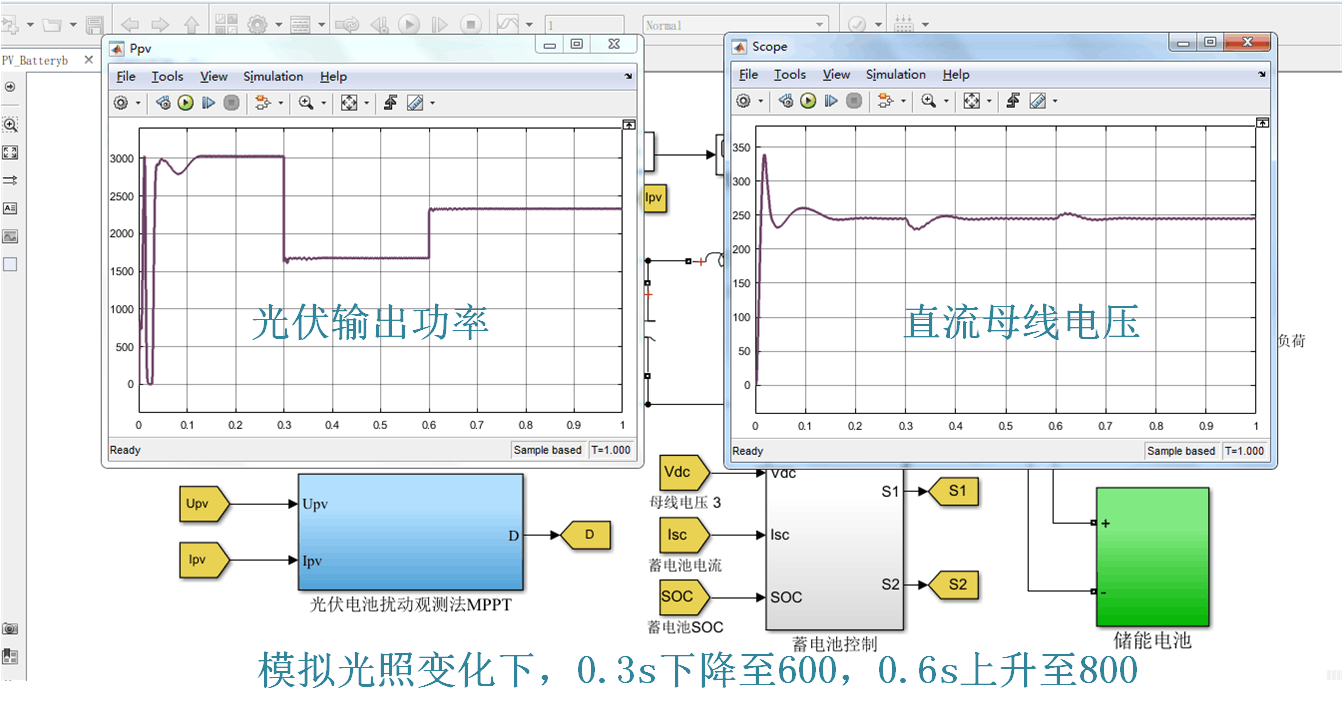Viewport: 1343px width, 710px height.
Task: Open View menu in Ppv window
Action: (x=213, y=76)
